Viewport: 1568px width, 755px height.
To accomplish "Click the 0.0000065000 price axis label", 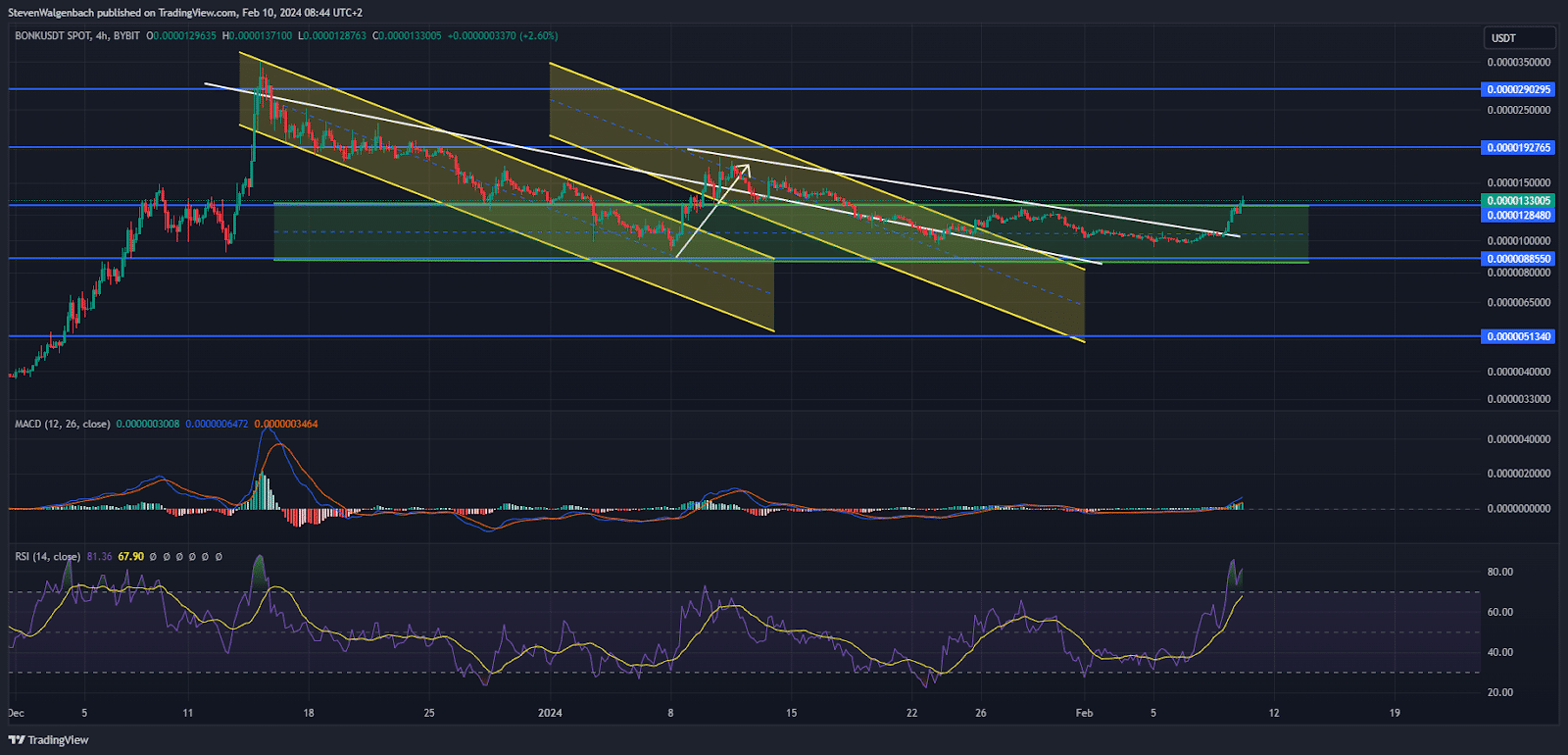I will [x=1519, y=303].
